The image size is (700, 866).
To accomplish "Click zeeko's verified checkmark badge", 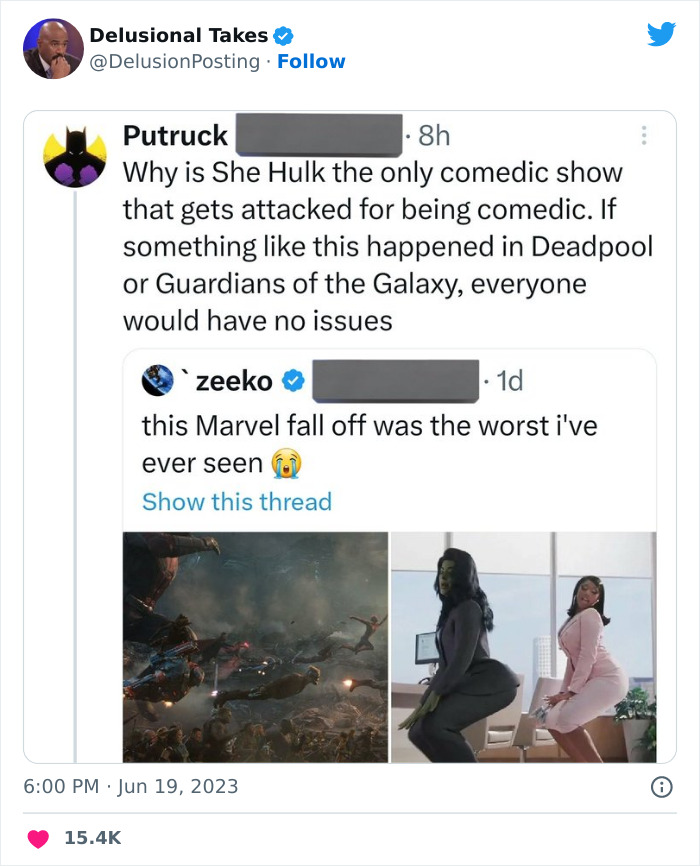I will point(293,381).
